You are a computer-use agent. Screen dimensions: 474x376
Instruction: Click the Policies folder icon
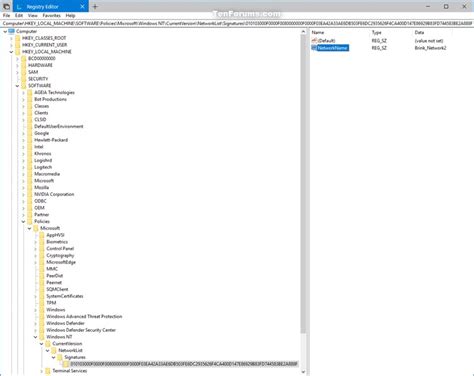pos(30,221)
